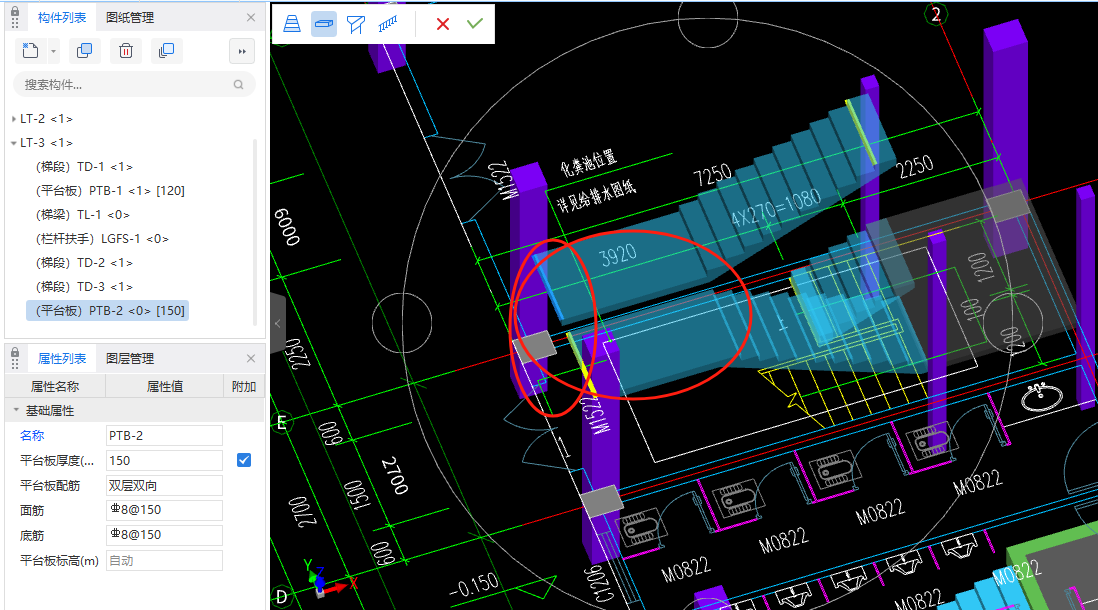Expand the LT-2 tree node
This screenshot has width=1098, height=610.
tap(14, 119)
